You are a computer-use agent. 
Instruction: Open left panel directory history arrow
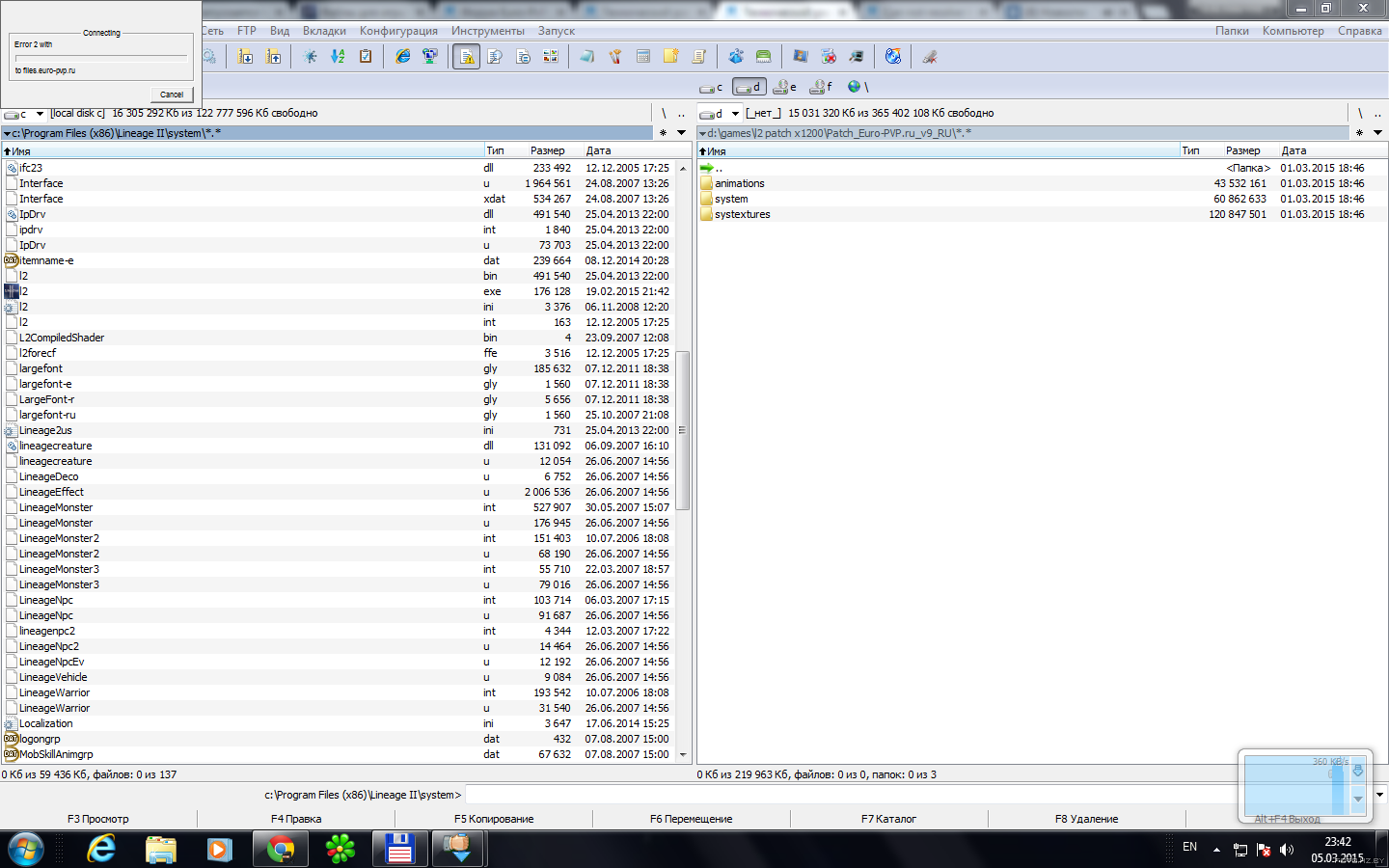[x=681, y=133]
